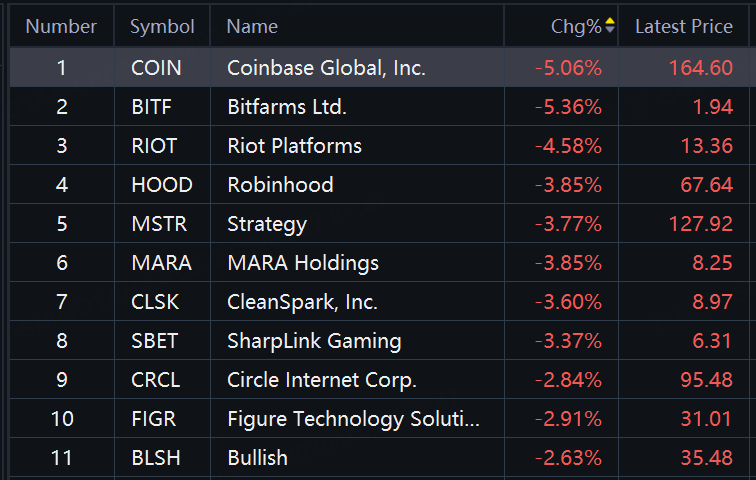The image size is (756, 480).
Task: Select the RIOT ticker symbol
Action: [x=154, y=146]
